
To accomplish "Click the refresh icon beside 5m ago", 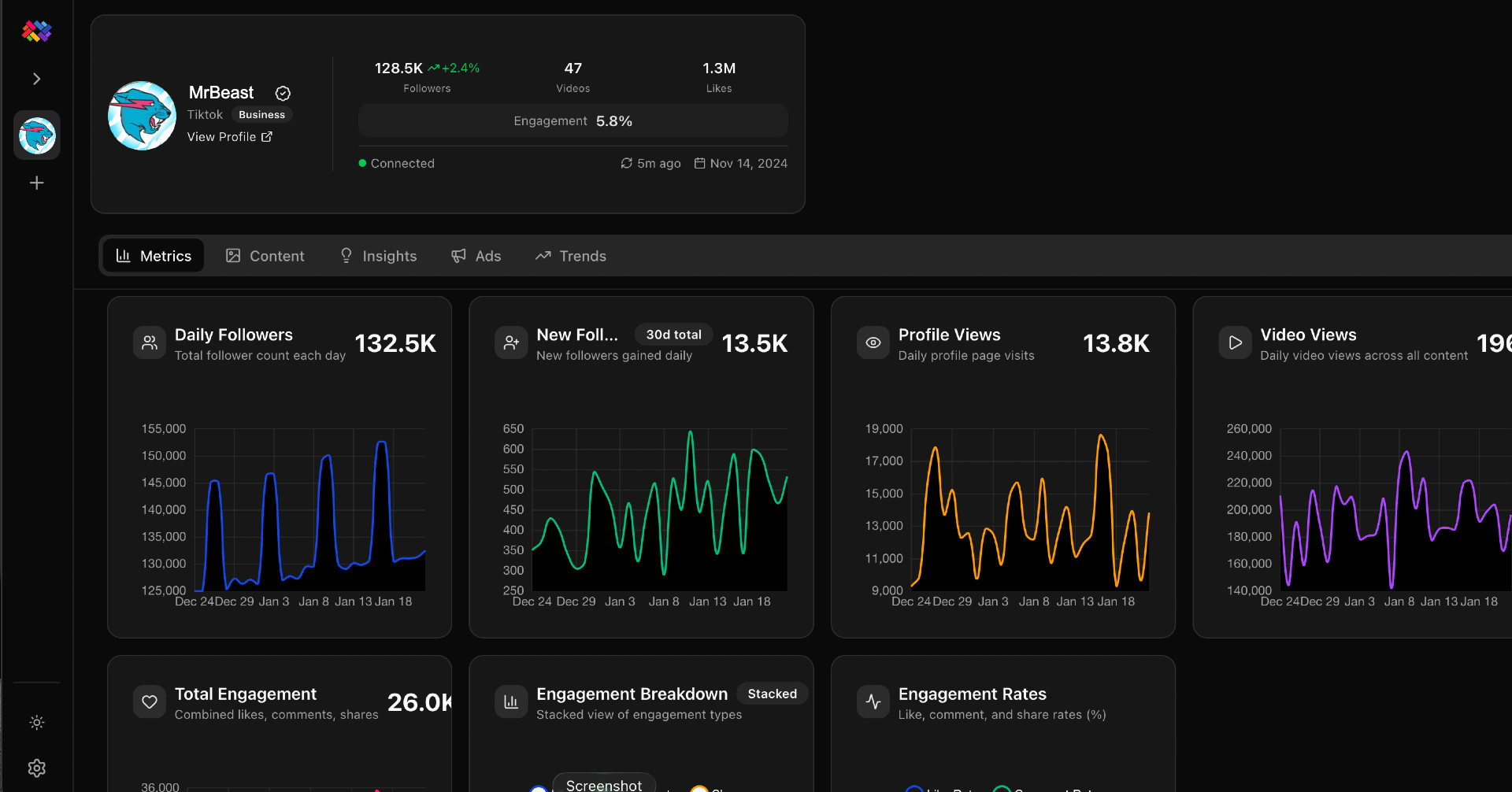I will coord(626,164).
